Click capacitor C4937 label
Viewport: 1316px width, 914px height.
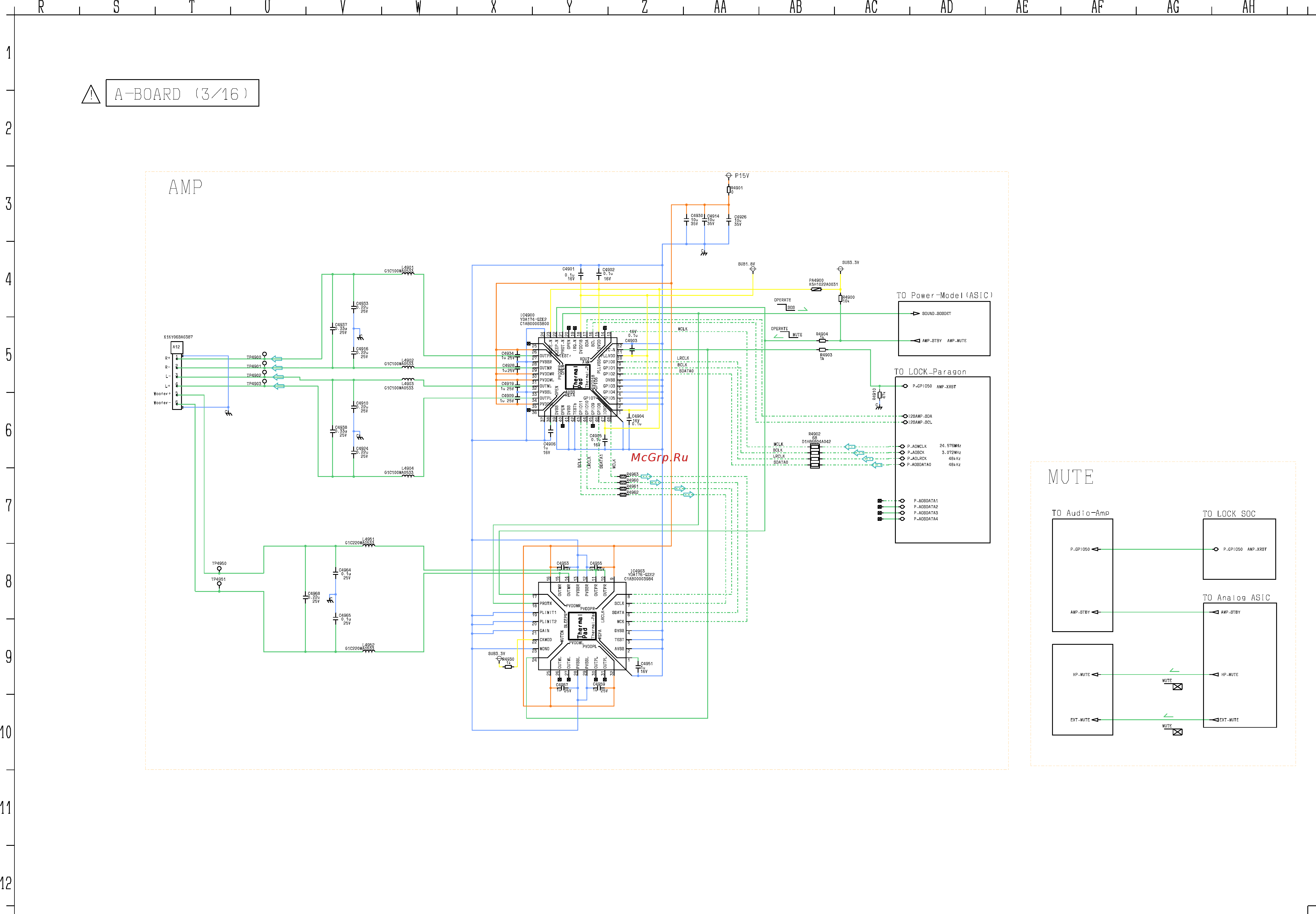point(340,325)
